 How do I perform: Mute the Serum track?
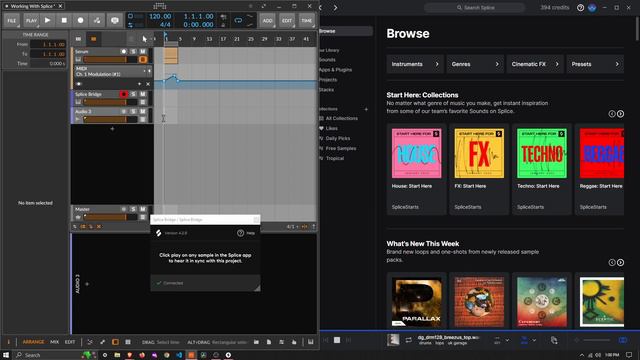[142, 51]
